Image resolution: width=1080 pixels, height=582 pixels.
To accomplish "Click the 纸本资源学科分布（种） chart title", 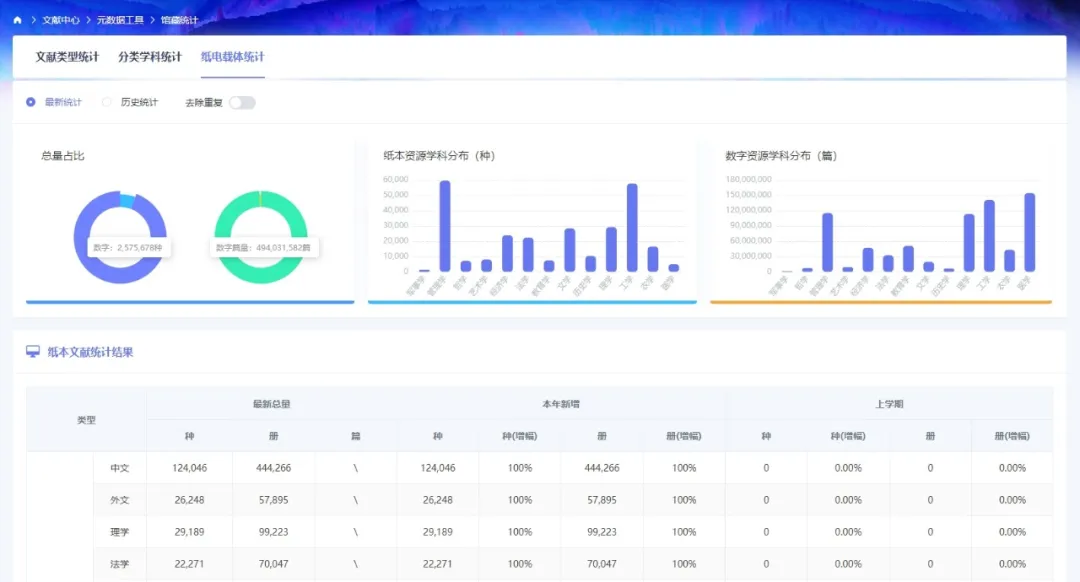I will [x=439, y=156].
